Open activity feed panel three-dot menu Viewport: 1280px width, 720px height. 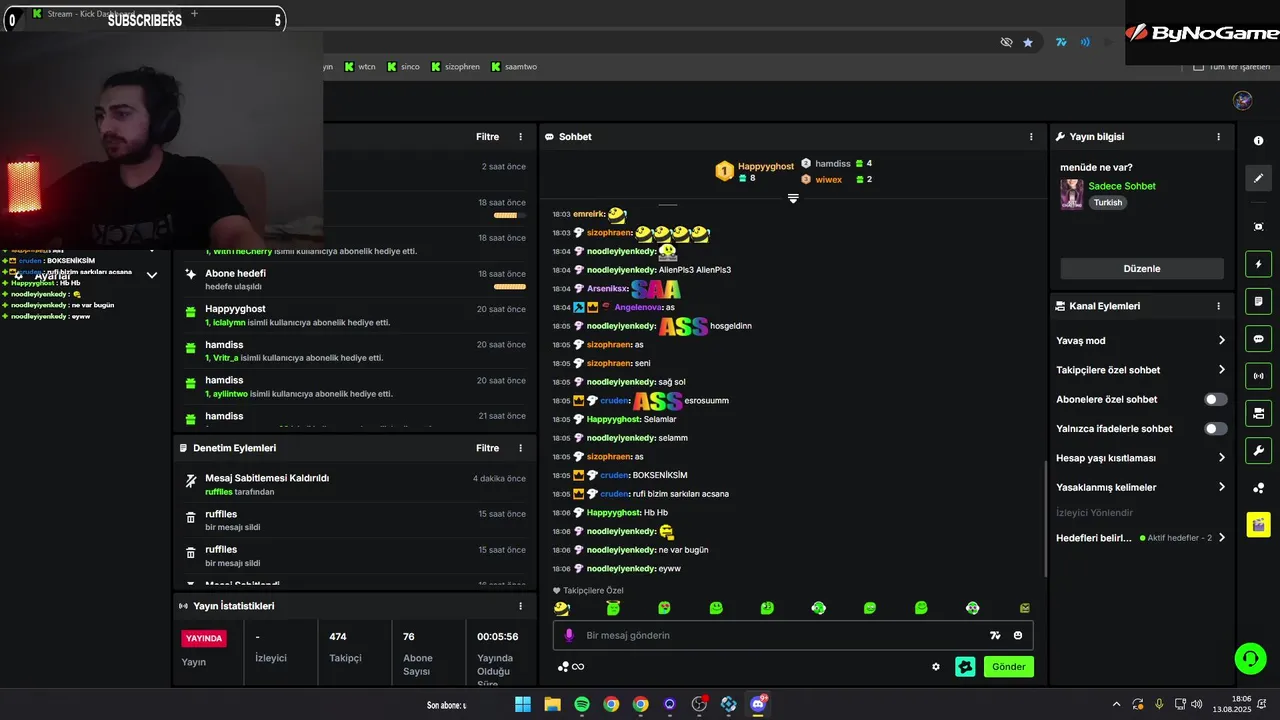[520, 137]
